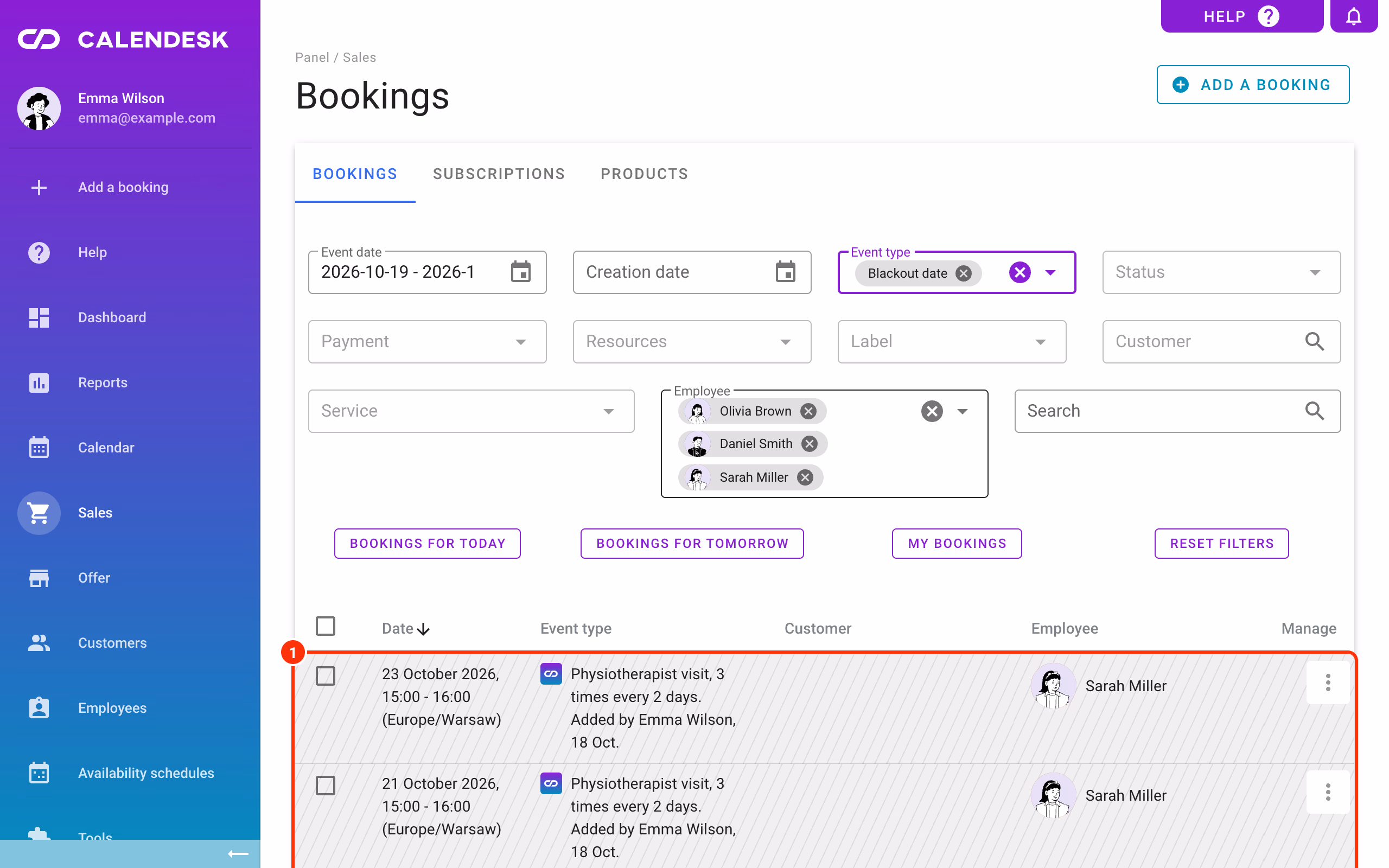Open manage menu for 21 October booking

[x=1328, y=792]
